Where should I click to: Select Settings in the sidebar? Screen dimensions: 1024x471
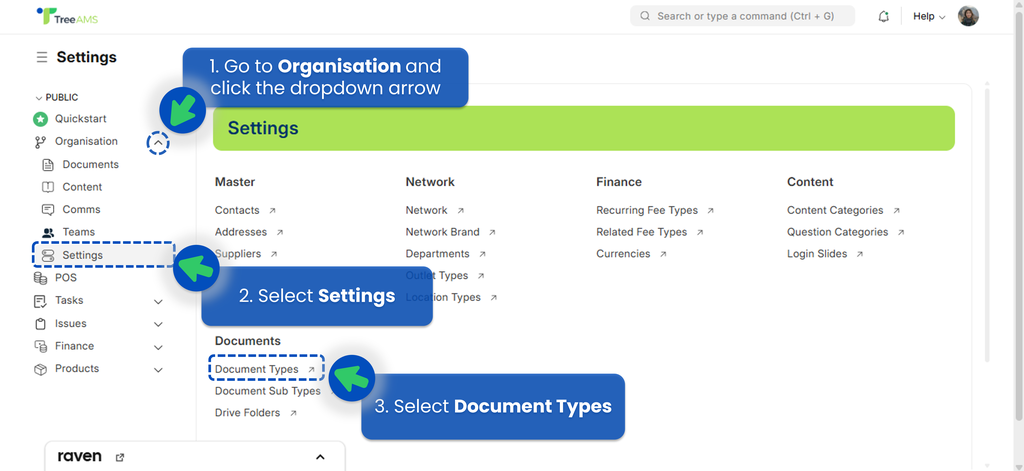(82, 255)
